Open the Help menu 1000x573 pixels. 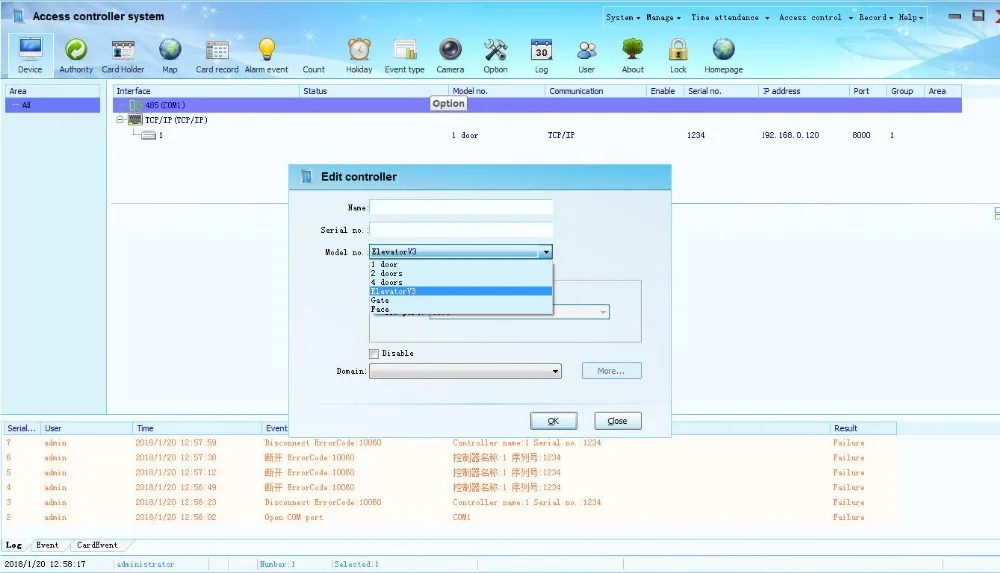point(911,17)
